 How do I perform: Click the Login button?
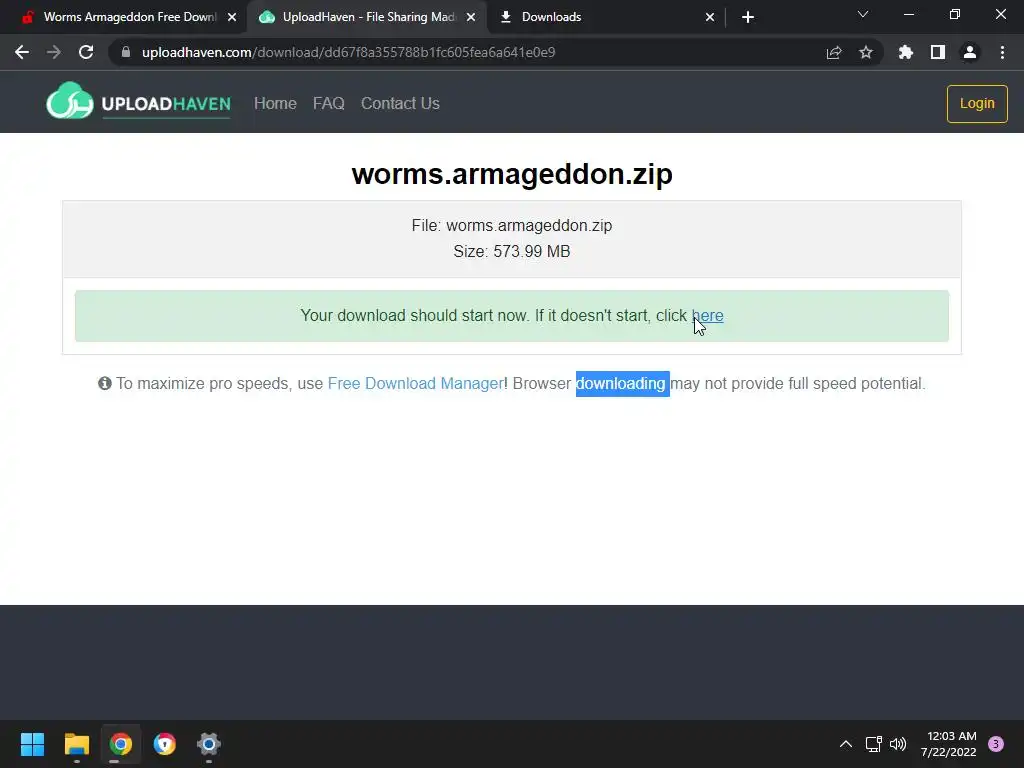pyautogui.click(x=977, y=104)
